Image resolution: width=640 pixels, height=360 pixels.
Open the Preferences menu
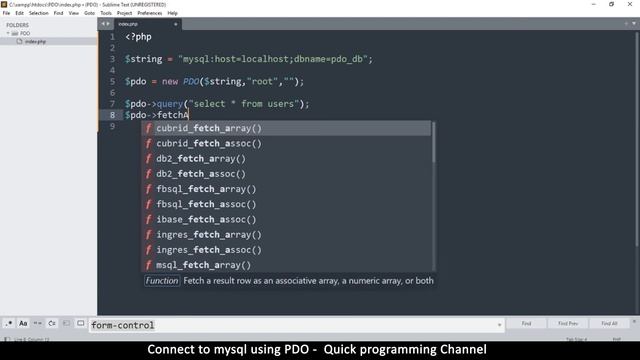[x=149, y=13]
